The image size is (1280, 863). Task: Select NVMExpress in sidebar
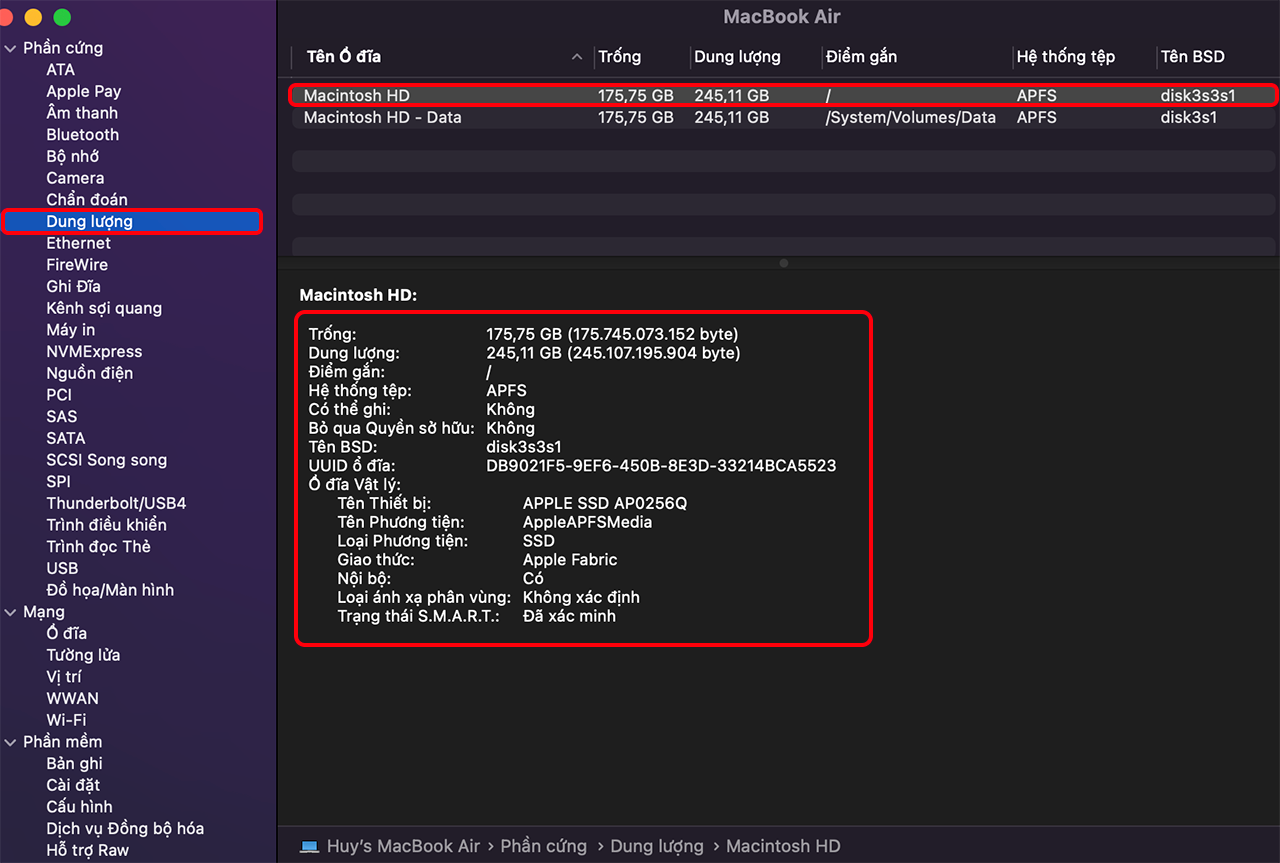click(x=94, y=352)
